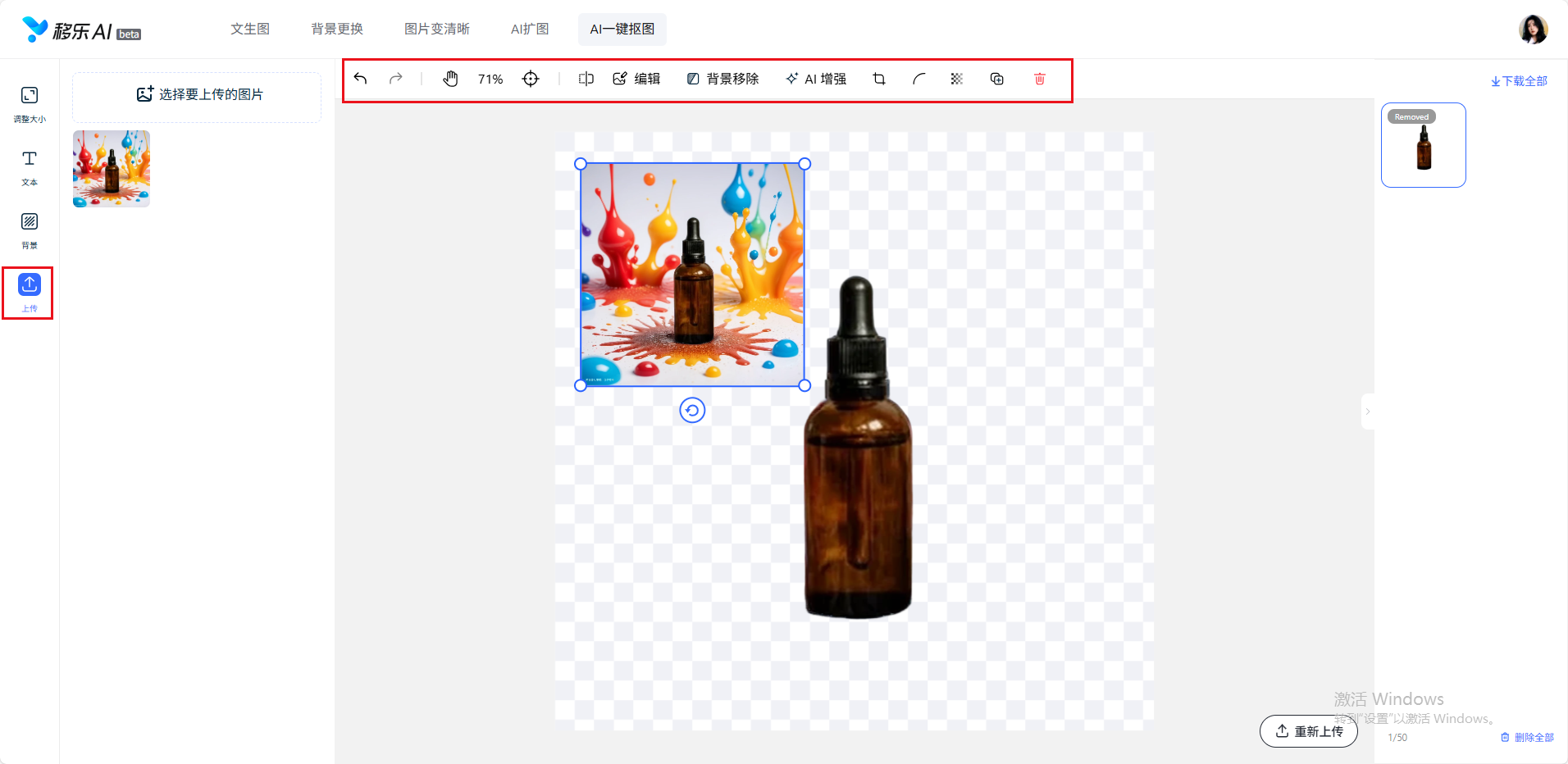Switch to the 图片变清晰 tab

coord(437,29)
